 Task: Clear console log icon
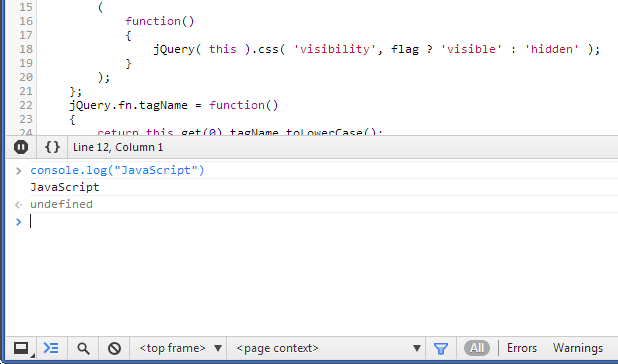tap(114, 349)
